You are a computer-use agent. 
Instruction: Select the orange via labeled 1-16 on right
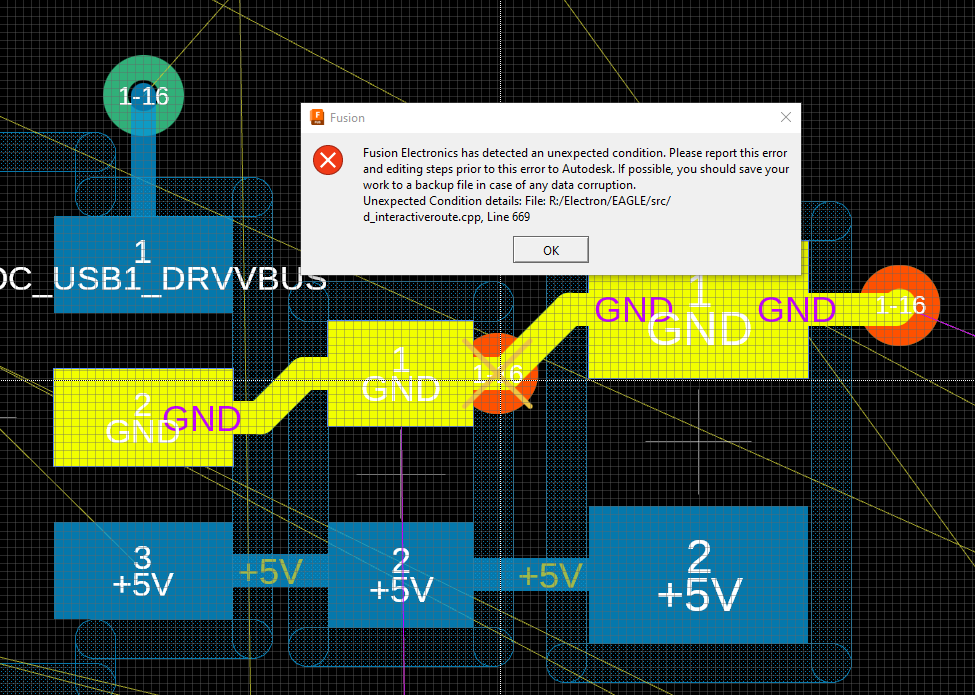(899, 305)
